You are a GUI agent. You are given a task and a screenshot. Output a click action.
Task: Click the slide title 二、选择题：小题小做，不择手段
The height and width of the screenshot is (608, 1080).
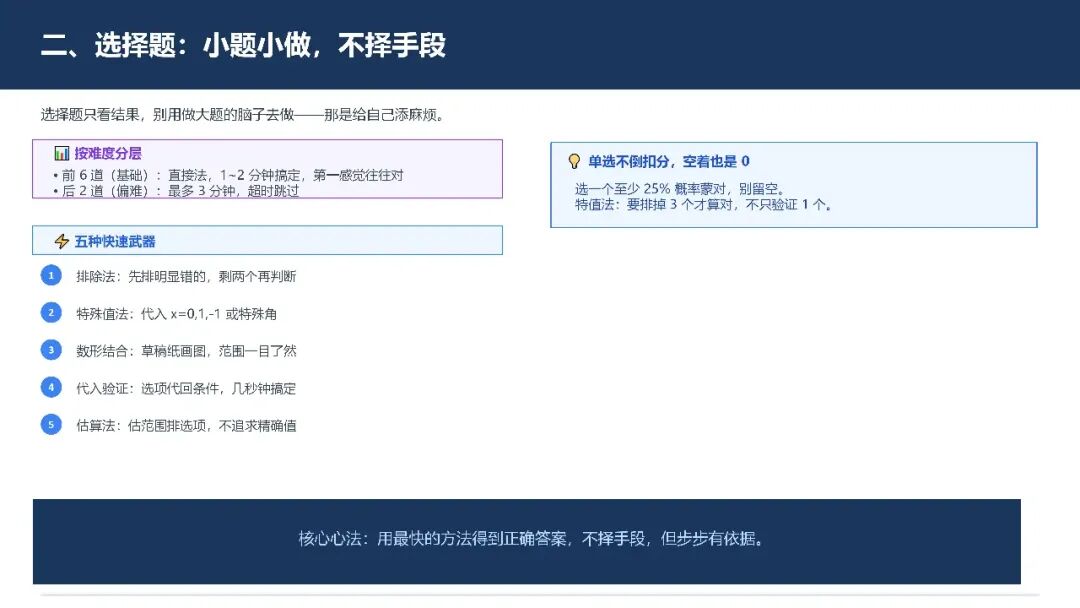click(x=243, y=45)
